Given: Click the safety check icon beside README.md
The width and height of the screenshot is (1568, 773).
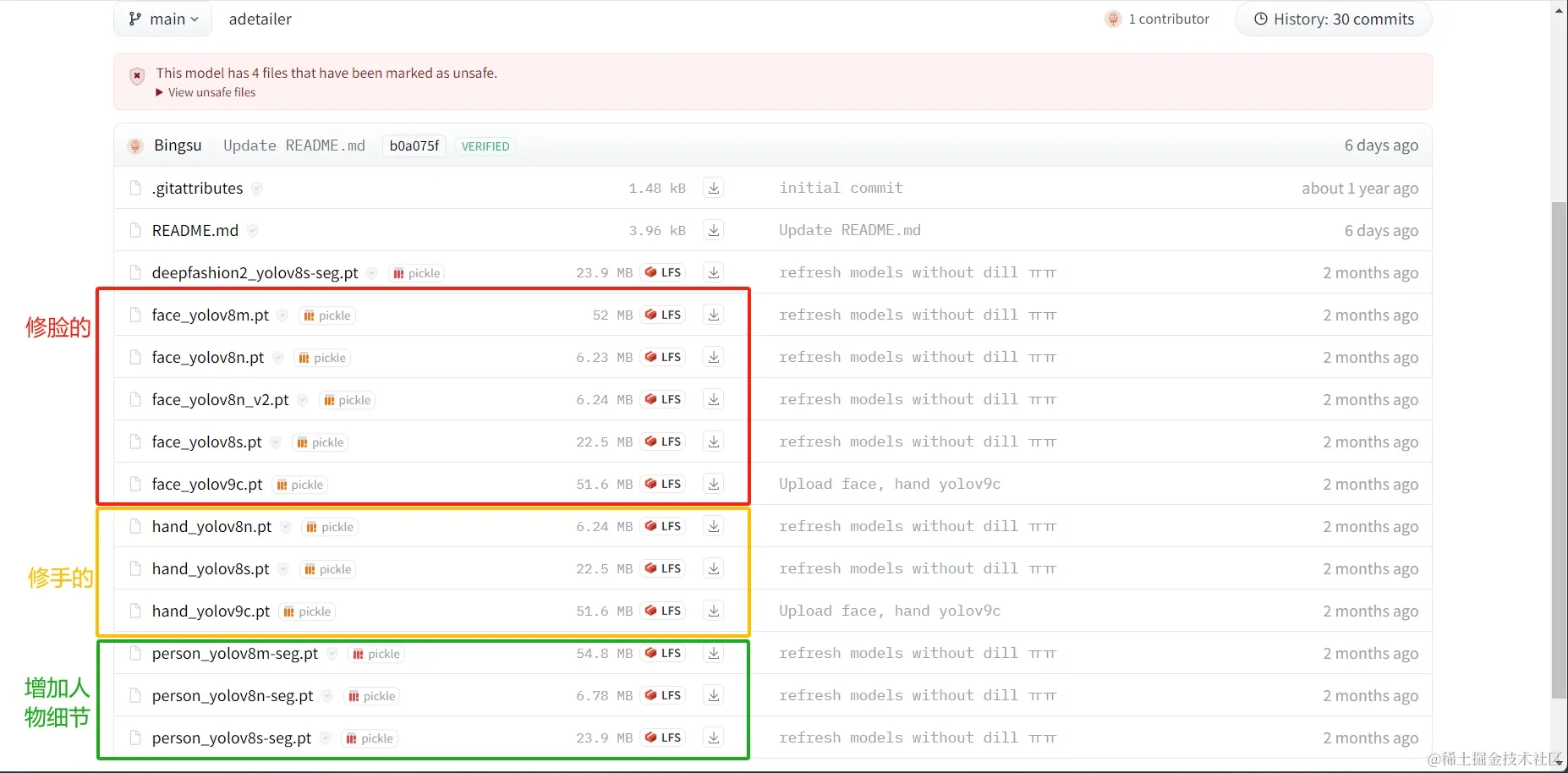Looking at the screenshot, I should [x=253, y=230].
